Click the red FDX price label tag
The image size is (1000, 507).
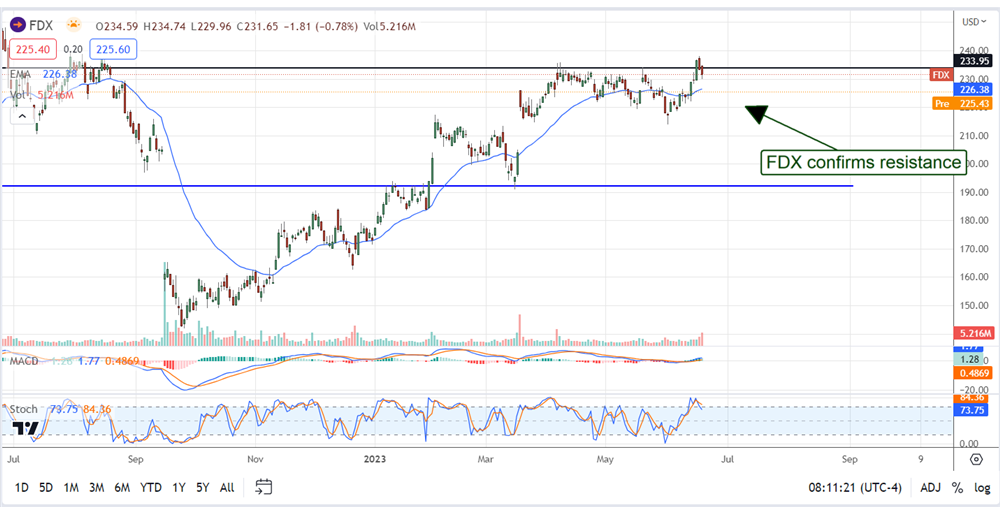(940, 75)
